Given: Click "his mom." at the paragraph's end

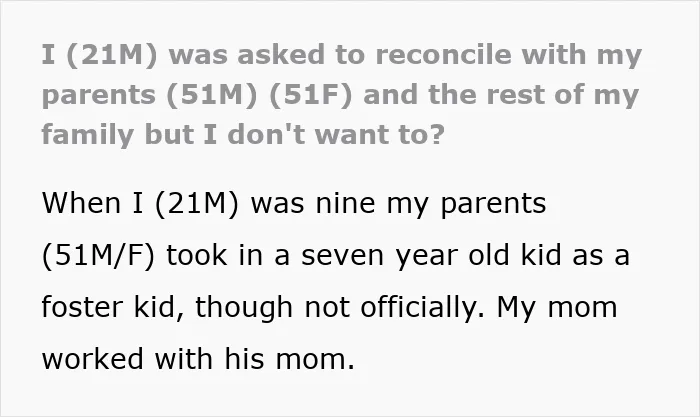Looking at the screenshot, I should coord(290,359).
